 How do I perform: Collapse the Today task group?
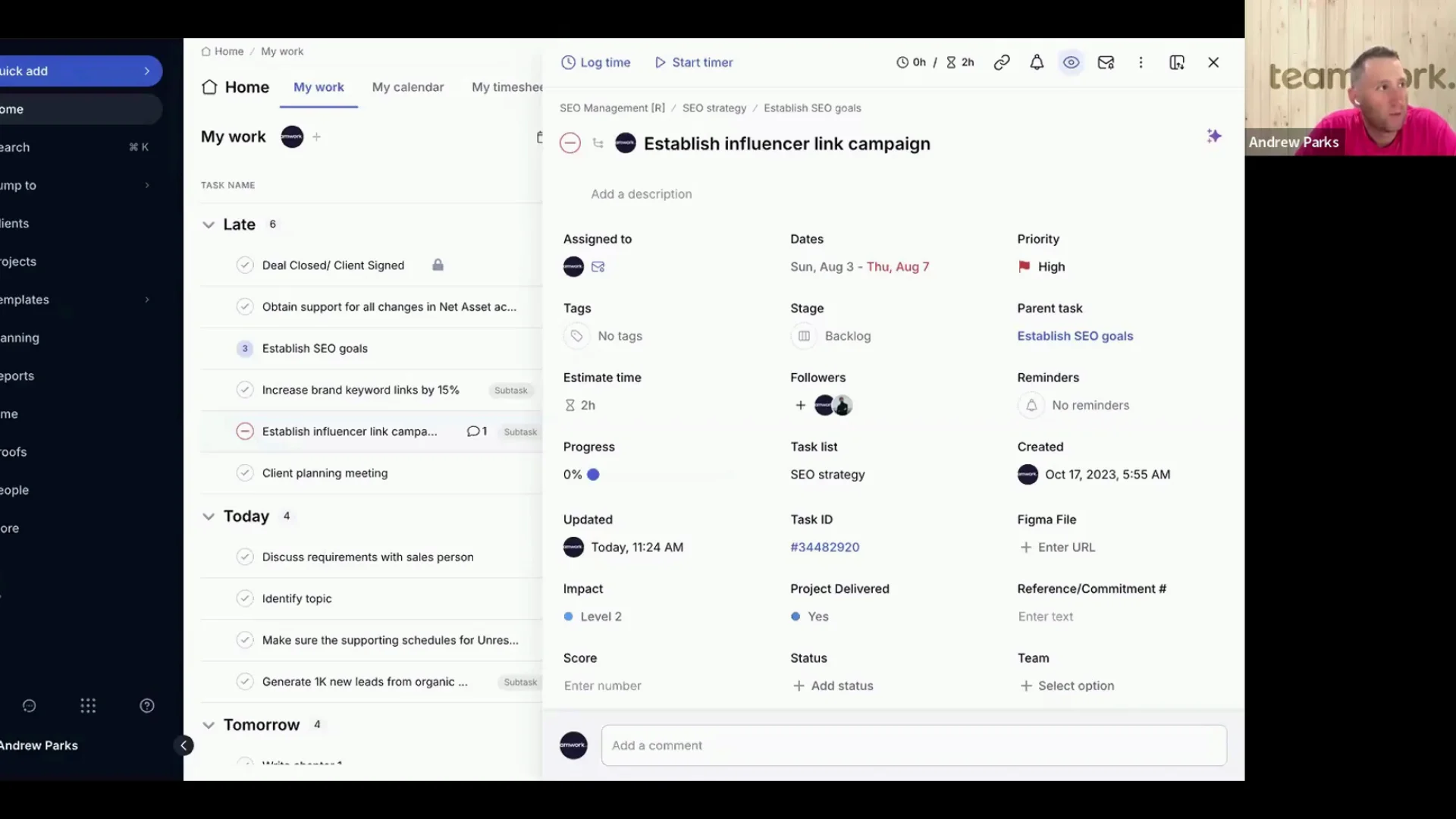[x=209, y=516]
